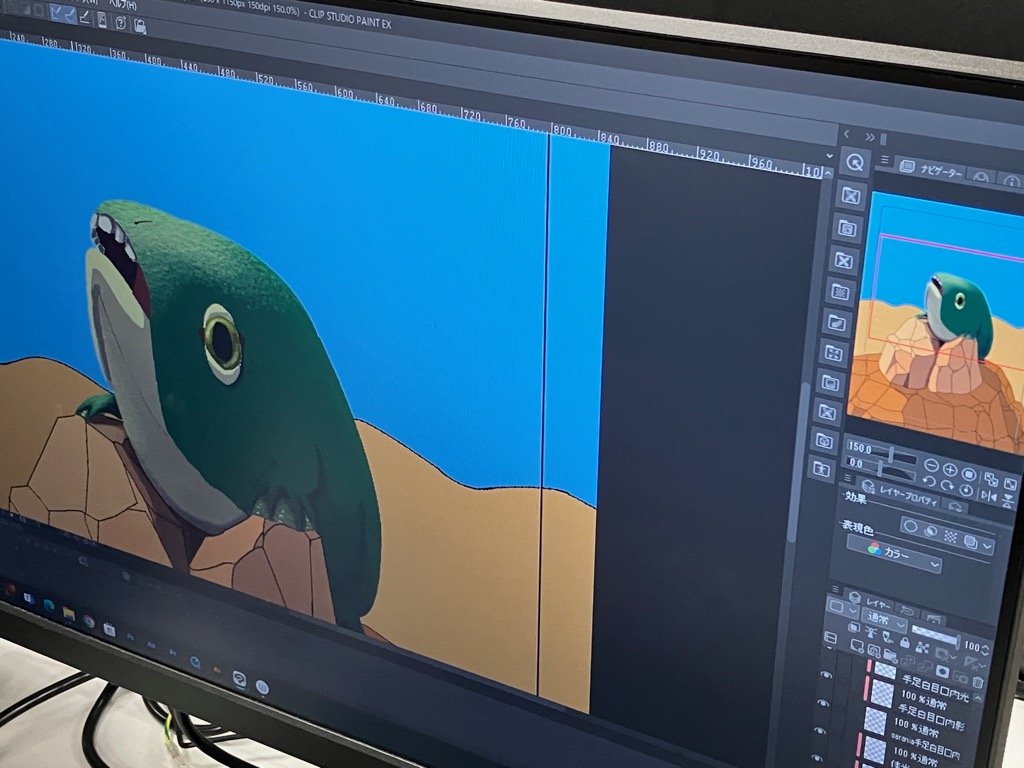Open the material folder with grid pattern
Viewport: 1024px width, 768px height.
pos(840,291)
